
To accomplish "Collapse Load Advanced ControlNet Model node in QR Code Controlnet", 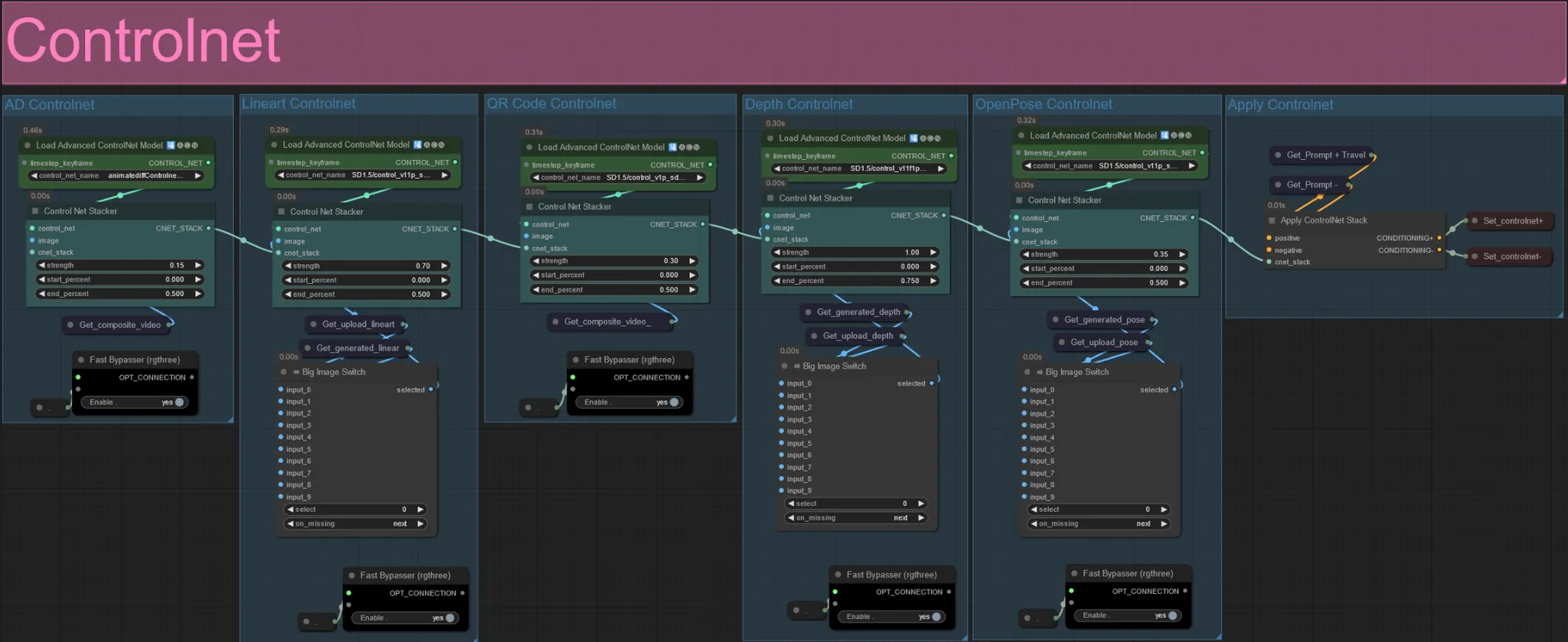I will coord(529,148).
